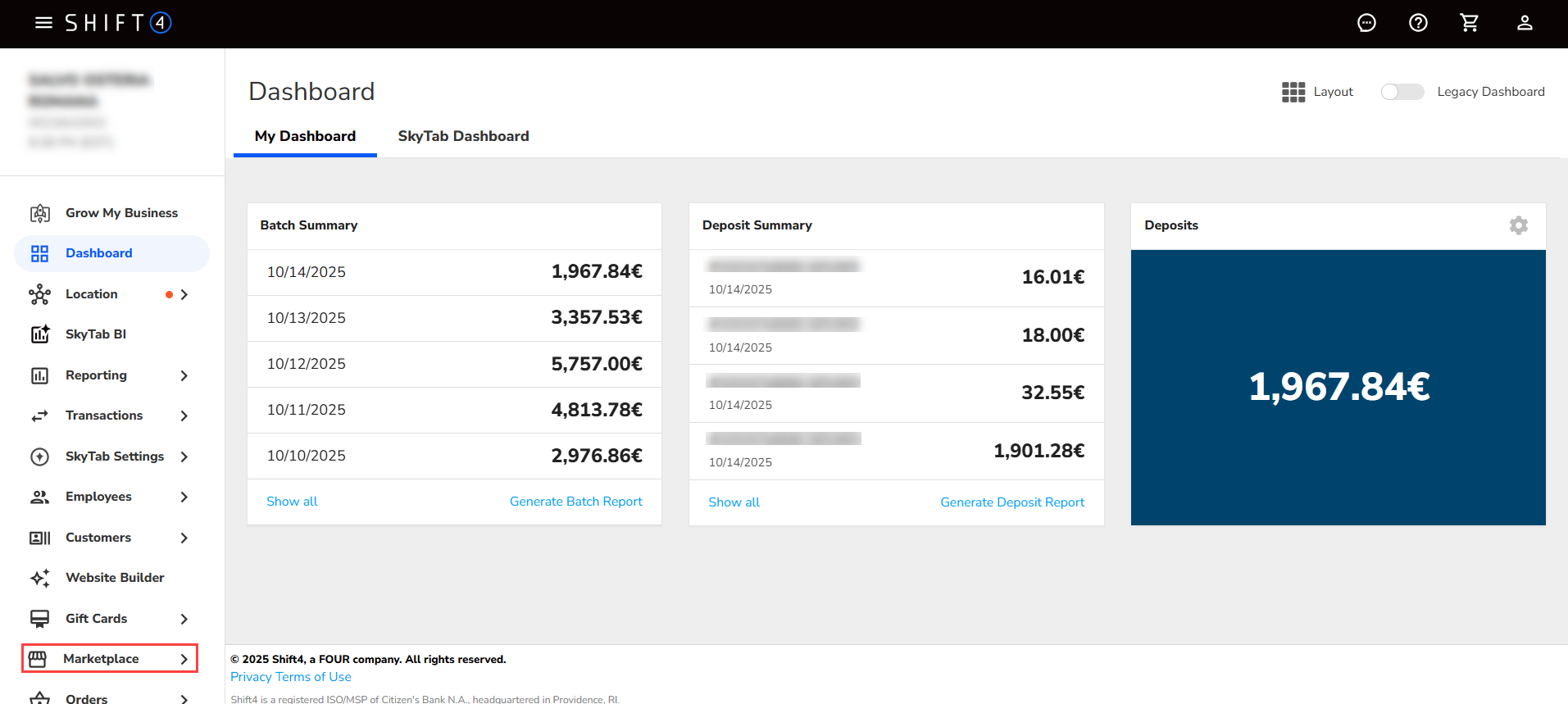
Task: Click Generate Deposit Report link
Action: 1011,502
